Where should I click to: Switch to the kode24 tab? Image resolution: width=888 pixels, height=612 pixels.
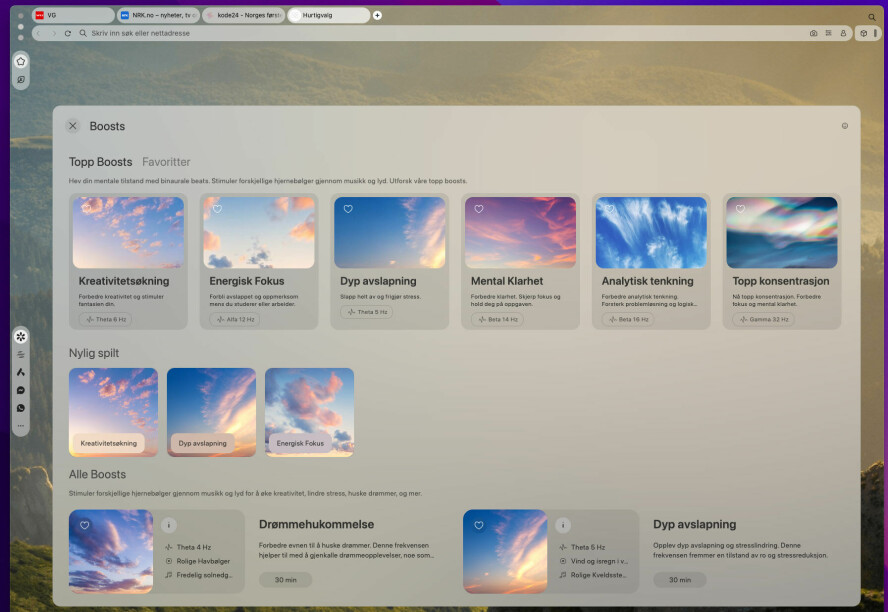coord(244,15)
